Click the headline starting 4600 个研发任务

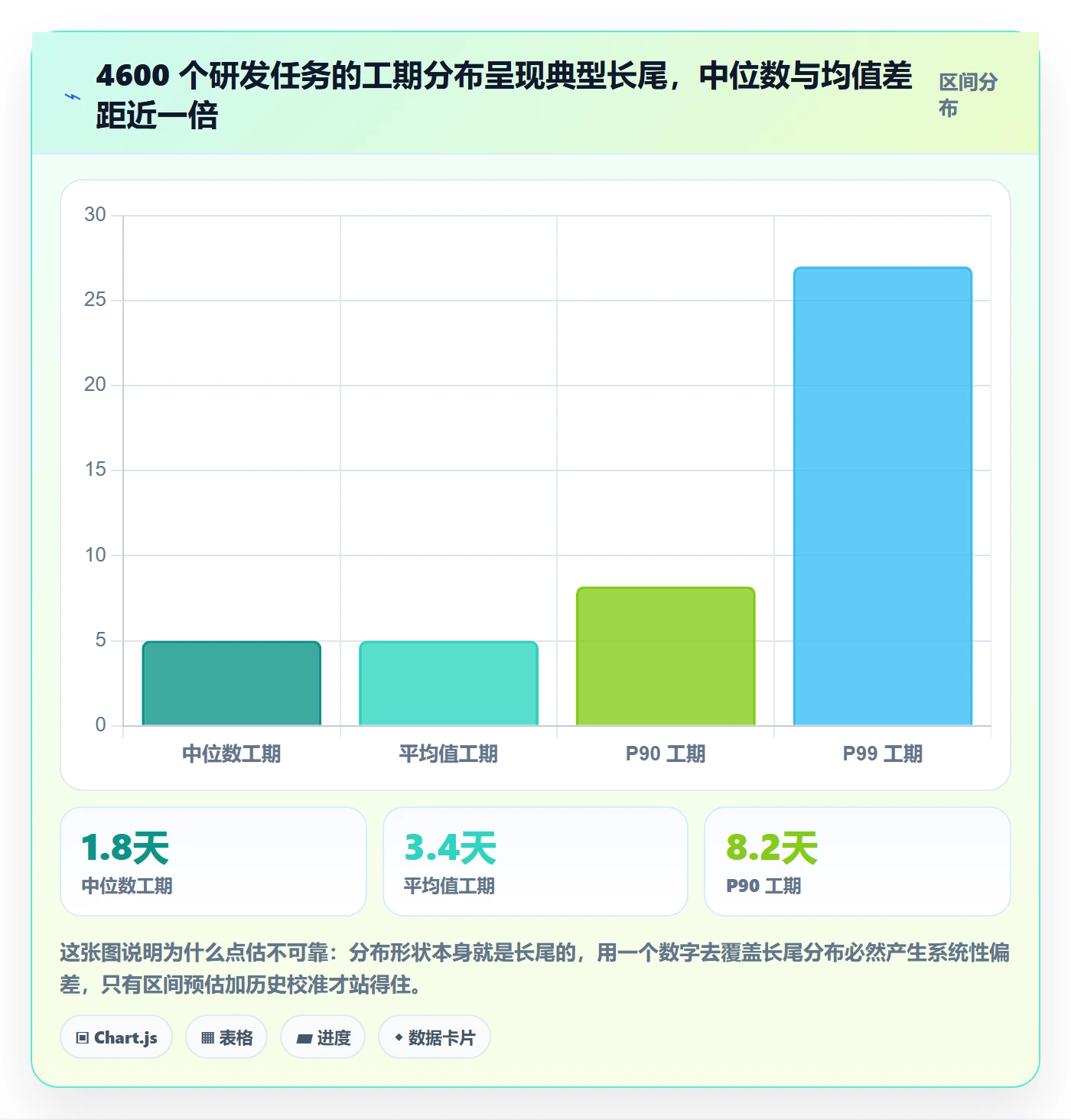coord(504,96)
